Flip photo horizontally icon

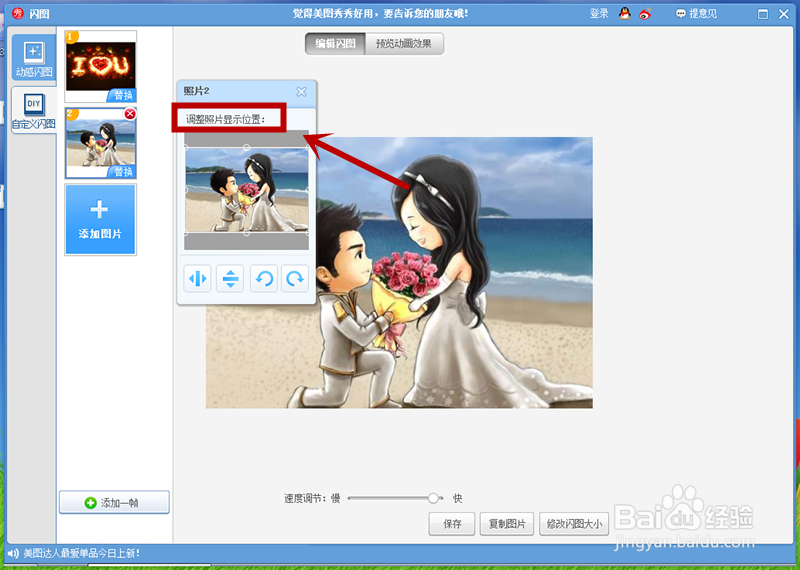point(197,279)
